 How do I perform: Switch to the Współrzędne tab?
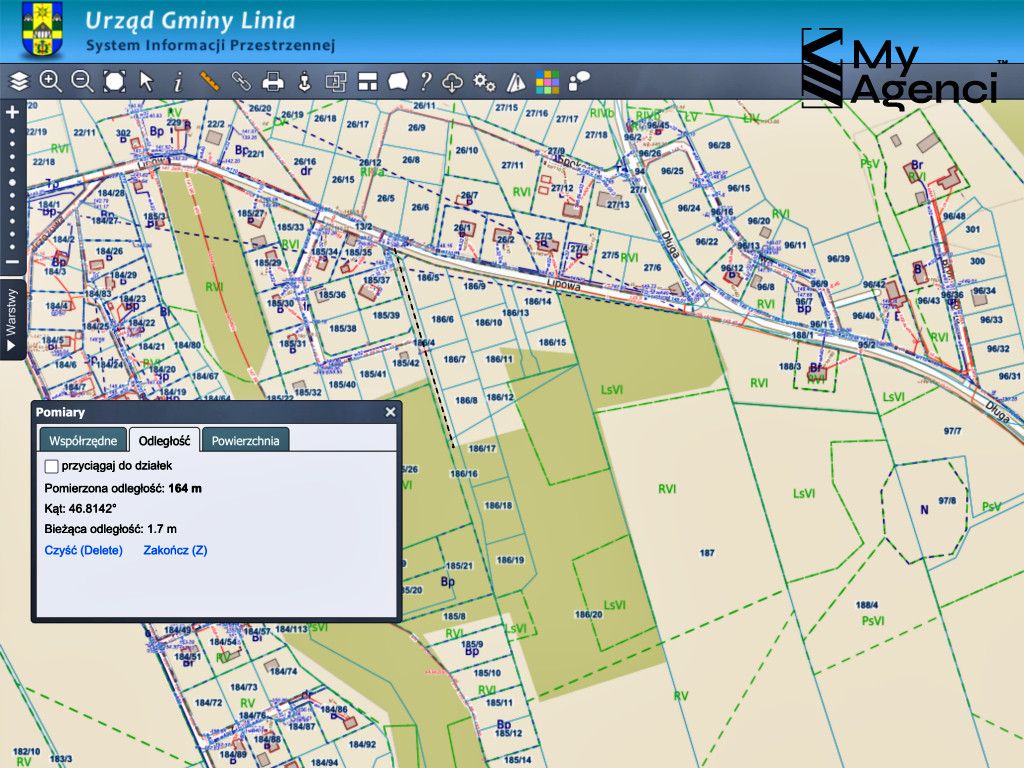[84, 441]
